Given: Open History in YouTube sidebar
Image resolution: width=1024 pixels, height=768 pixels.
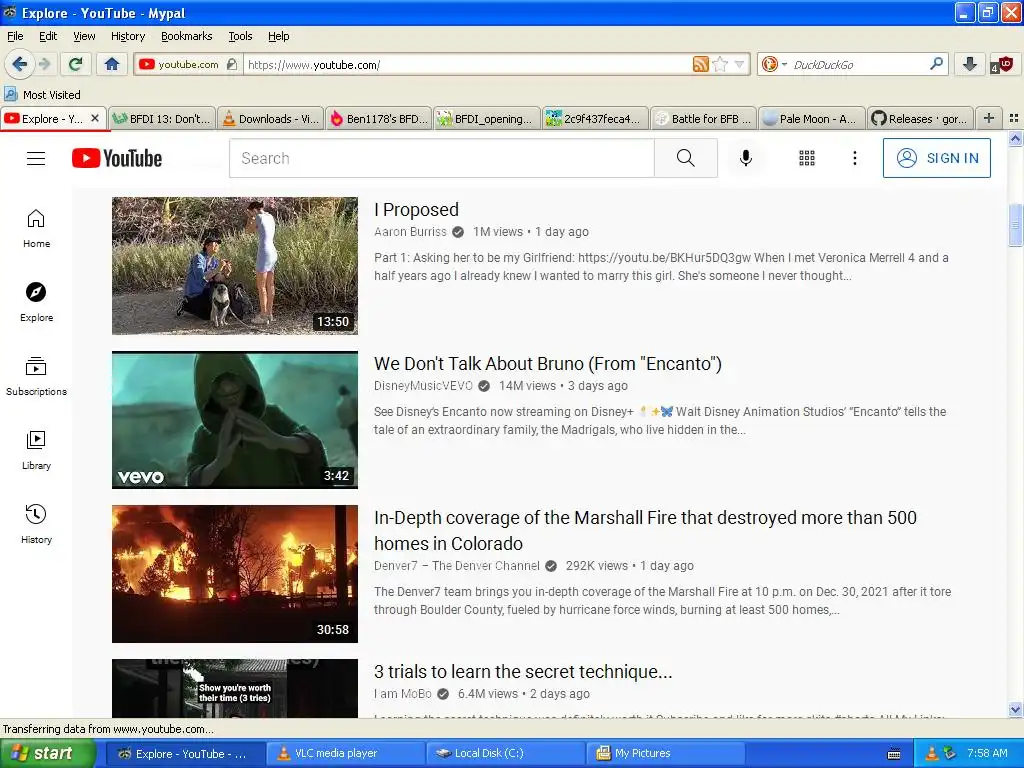Looking at the screenshot, I should (x=36, y=524).
